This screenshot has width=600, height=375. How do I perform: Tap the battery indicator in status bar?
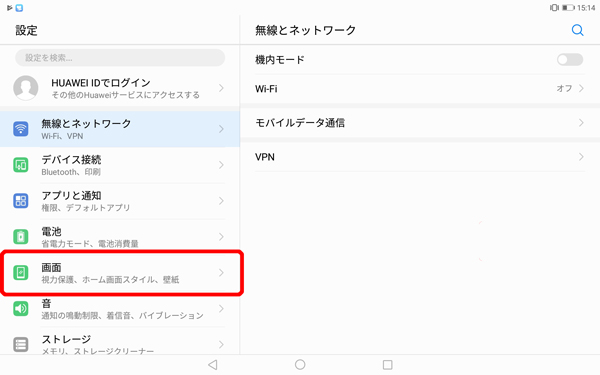(568, 8)
